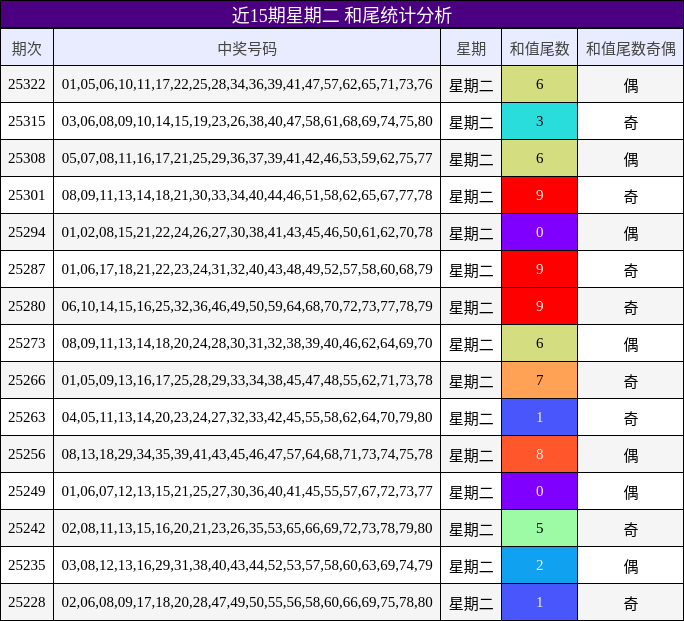
Task: Click issue number 25235
Action: tap(27, 565)
